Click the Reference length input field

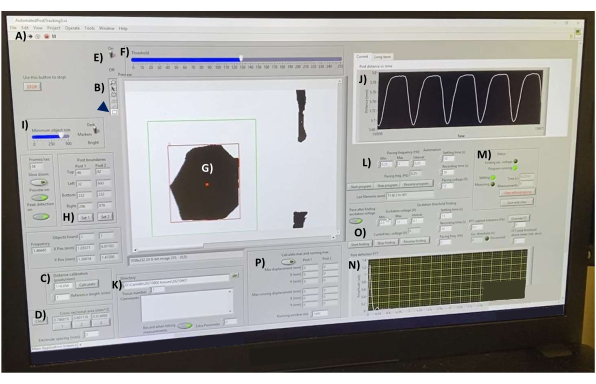tap(62, 297)
